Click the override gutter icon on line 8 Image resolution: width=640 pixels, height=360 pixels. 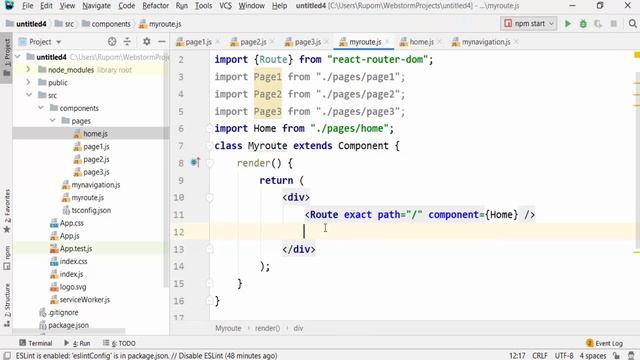[x=195, y=162]
